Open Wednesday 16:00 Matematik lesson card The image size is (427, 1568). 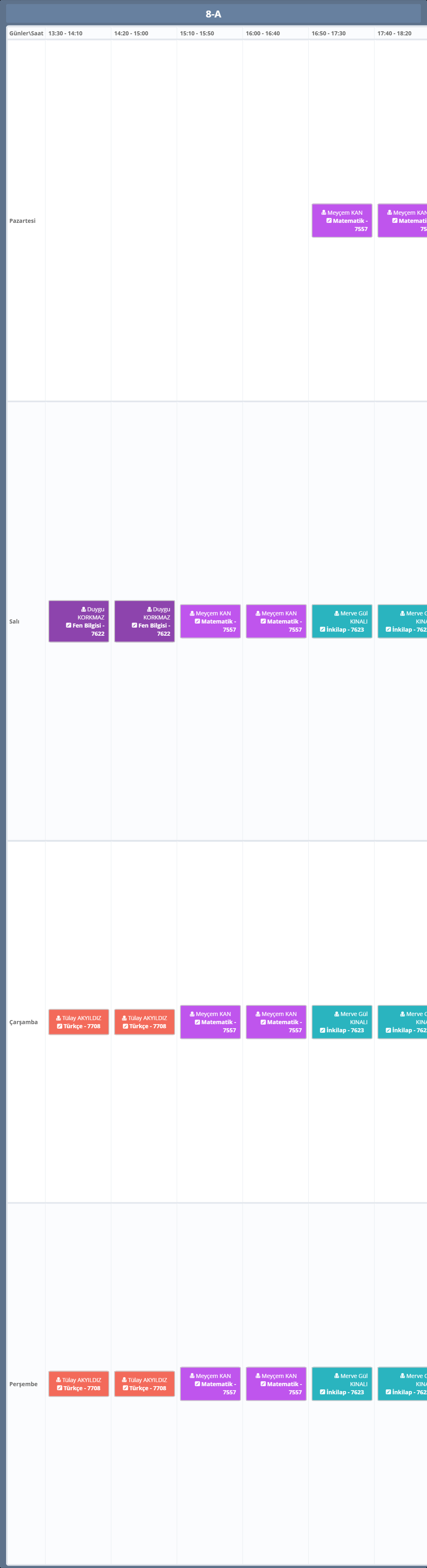click(x=275, y=1022)
